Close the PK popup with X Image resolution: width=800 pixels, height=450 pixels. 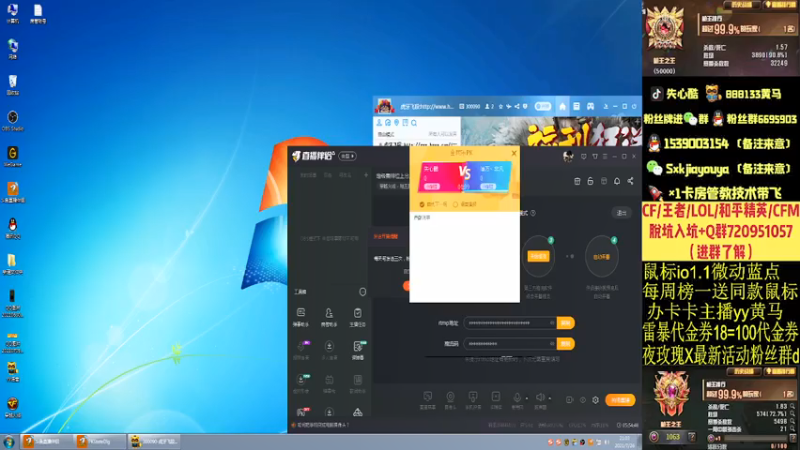click(x=514, y=153)
